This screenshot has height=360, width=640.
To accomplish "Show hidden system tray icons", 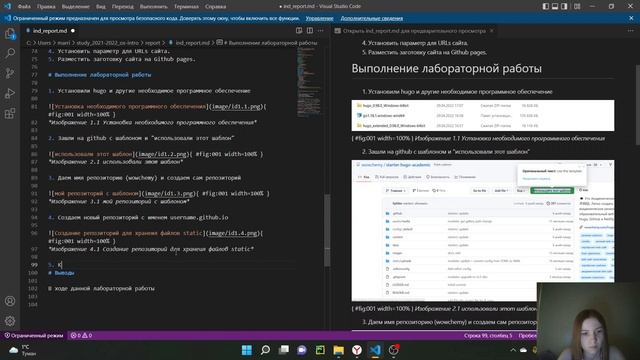I will [x=513, y=350].
